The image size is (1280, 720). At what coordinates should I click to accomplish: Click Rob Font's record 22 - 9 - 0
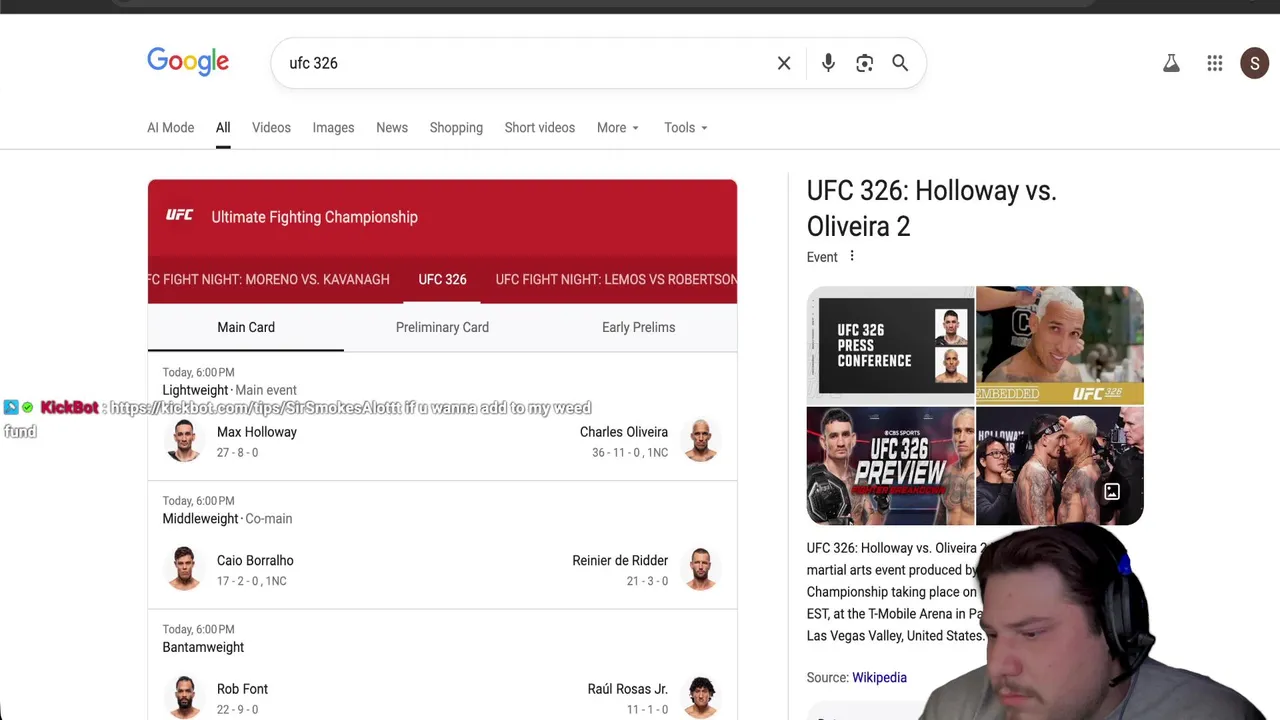237,709
